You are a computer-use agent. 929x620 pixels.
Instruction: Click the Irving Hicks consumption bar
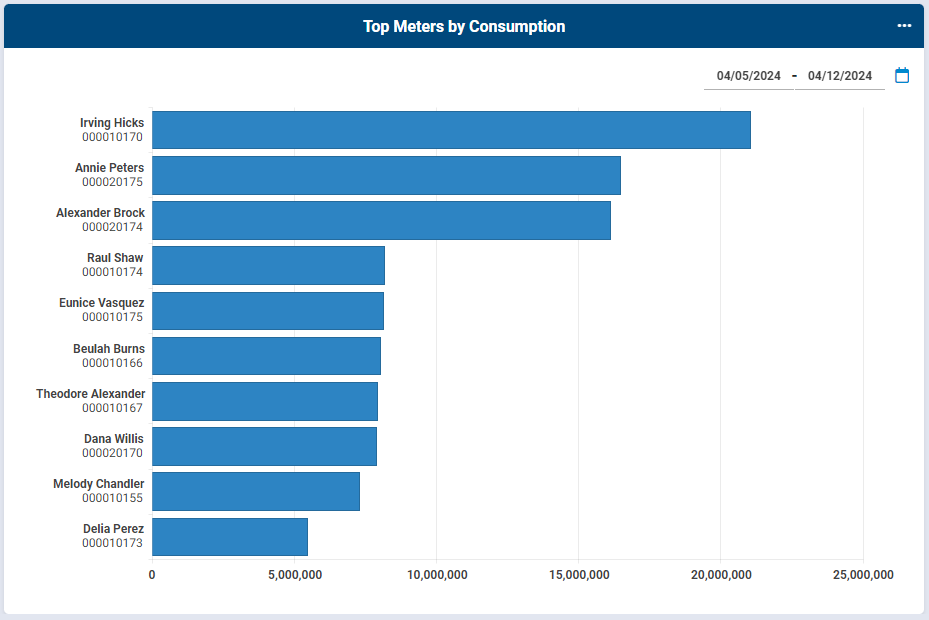tap(450, 130)
